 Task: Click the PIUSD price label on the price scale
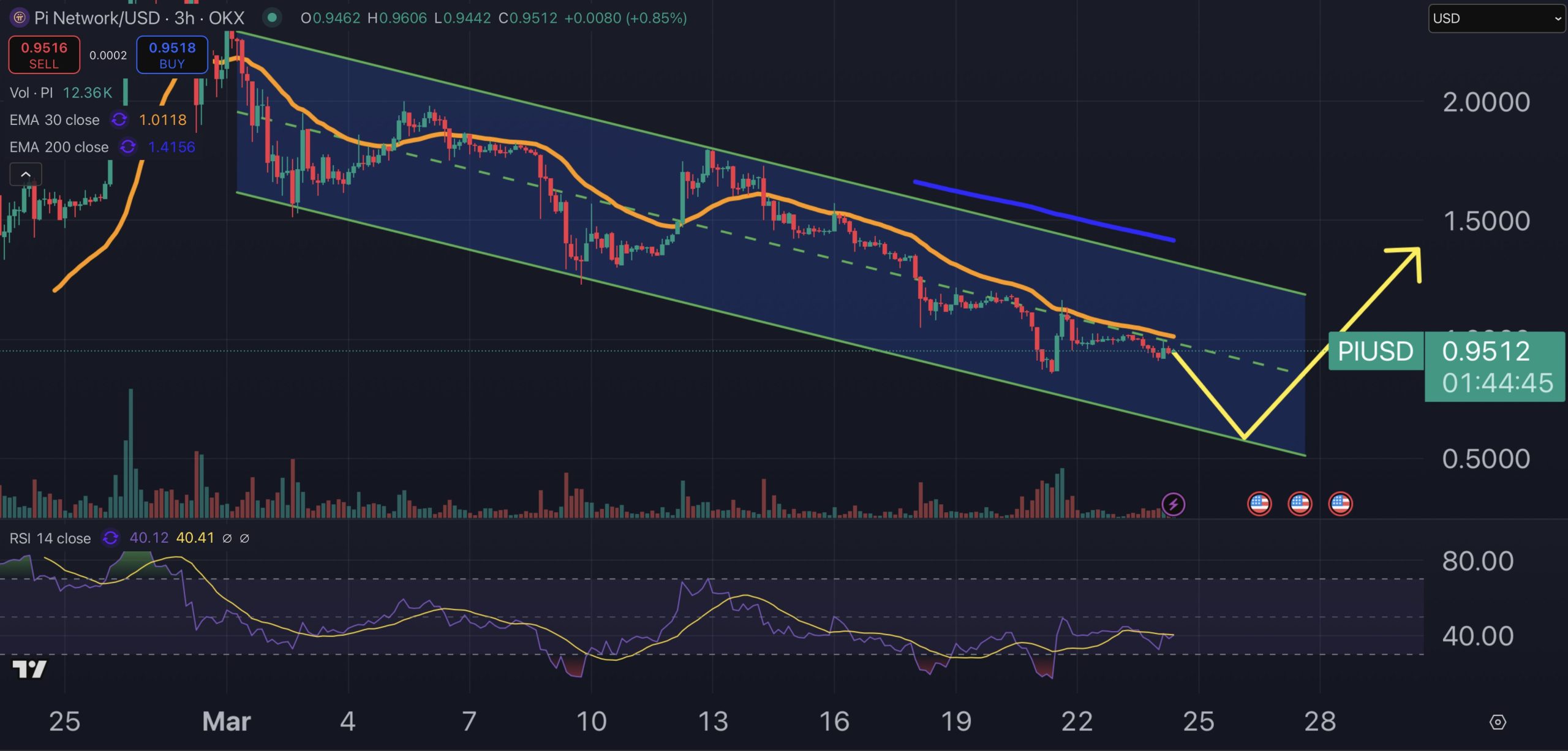coord(1375,351)
